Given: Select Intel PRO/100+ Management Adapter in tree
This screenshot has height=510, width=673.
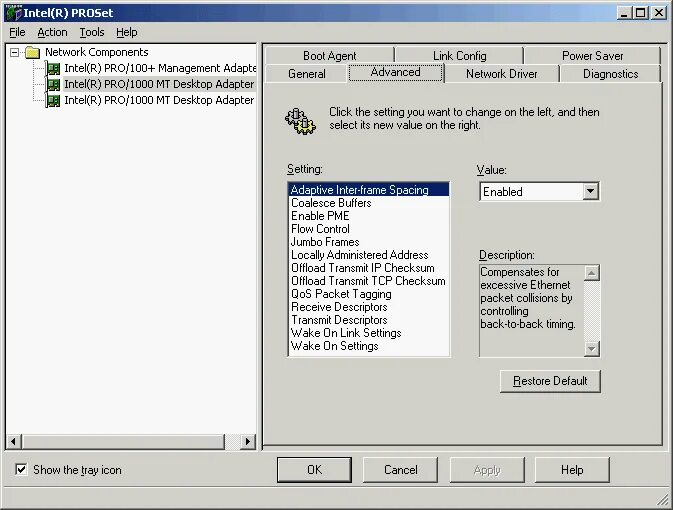Looking at the screenshot, I should point(160,68).
